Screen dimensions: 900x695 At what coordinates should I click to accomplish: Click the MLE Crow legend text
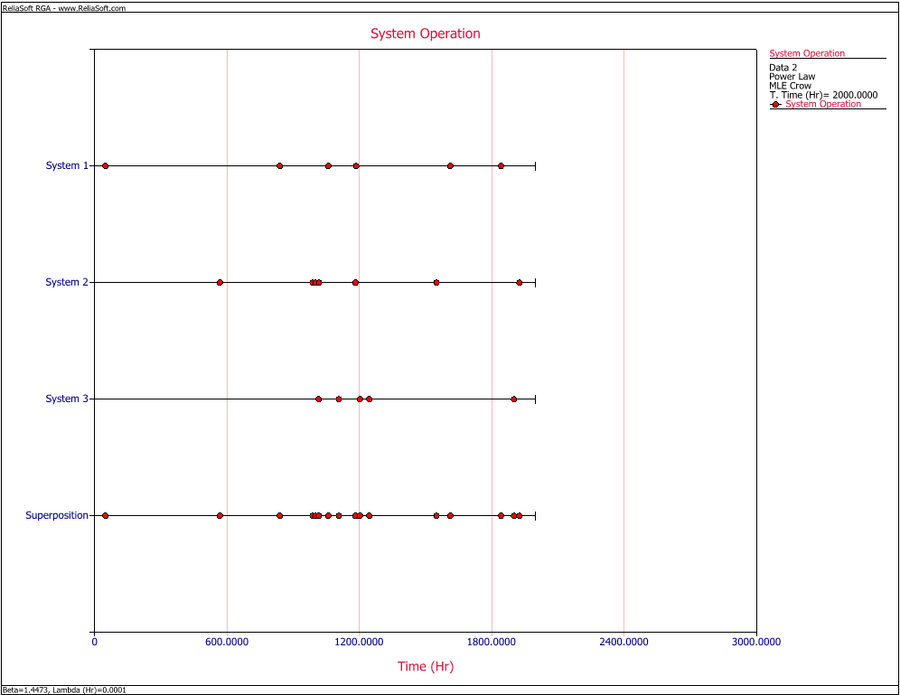coord(790,86)
